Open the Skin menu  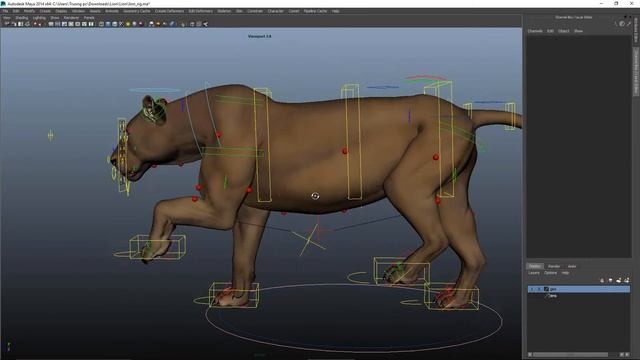click(x=239, y=11)
